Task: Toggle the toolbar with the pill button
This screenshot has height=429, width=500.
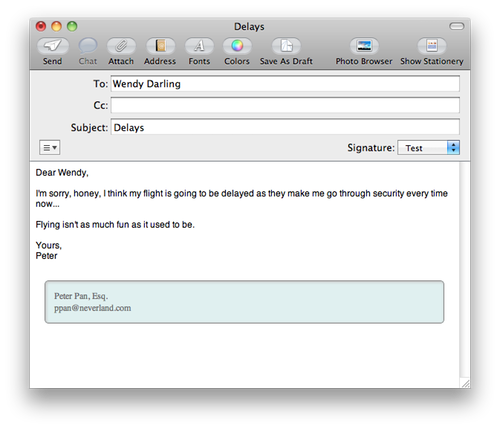Action: pyautogui.click(x=456, y=26)
